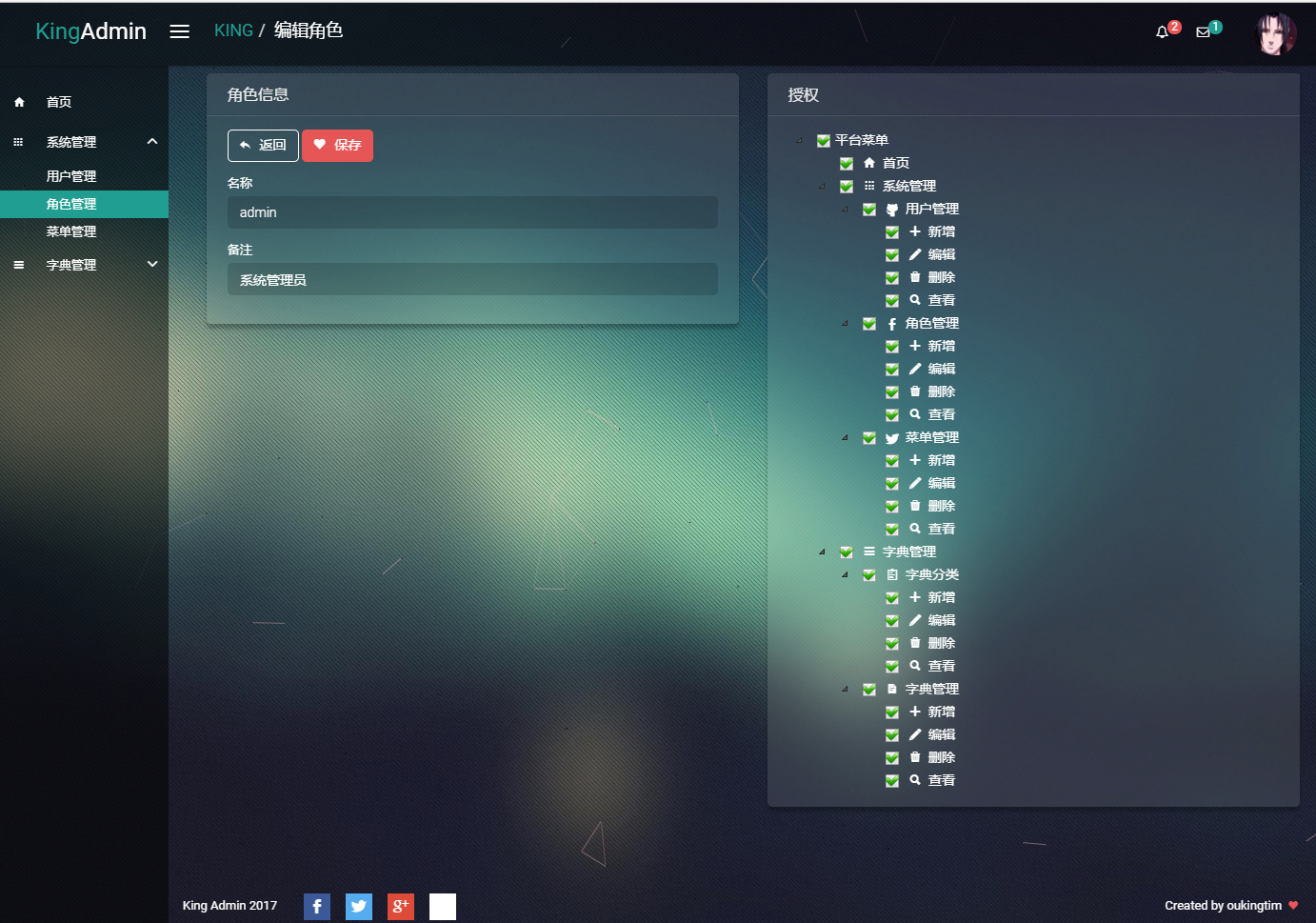Open the envelope messages icon

(1203, 32)
